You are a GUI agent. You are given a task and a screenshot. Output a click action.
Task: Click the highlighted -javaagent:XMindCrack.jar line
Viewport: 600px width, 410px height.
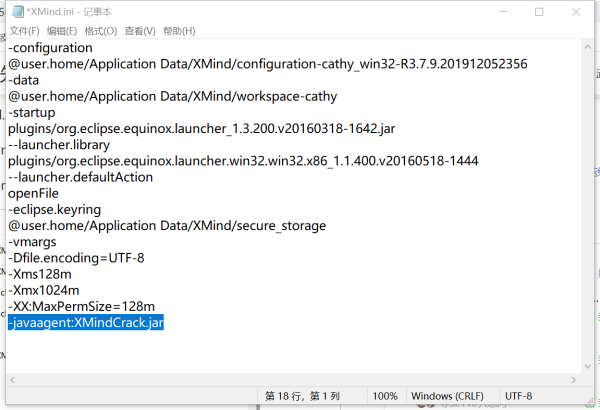point(85,323)
